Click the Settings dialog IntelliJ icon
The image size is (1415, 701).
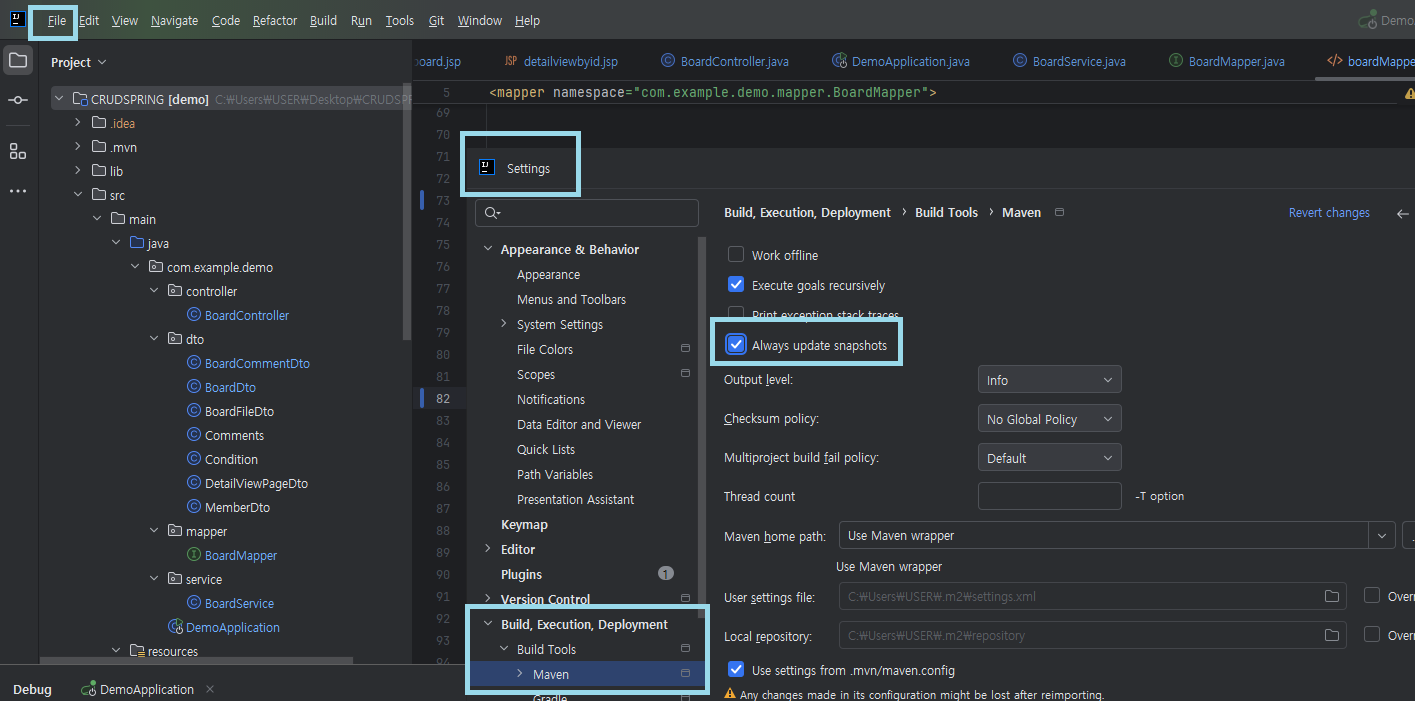coord(488,167)
